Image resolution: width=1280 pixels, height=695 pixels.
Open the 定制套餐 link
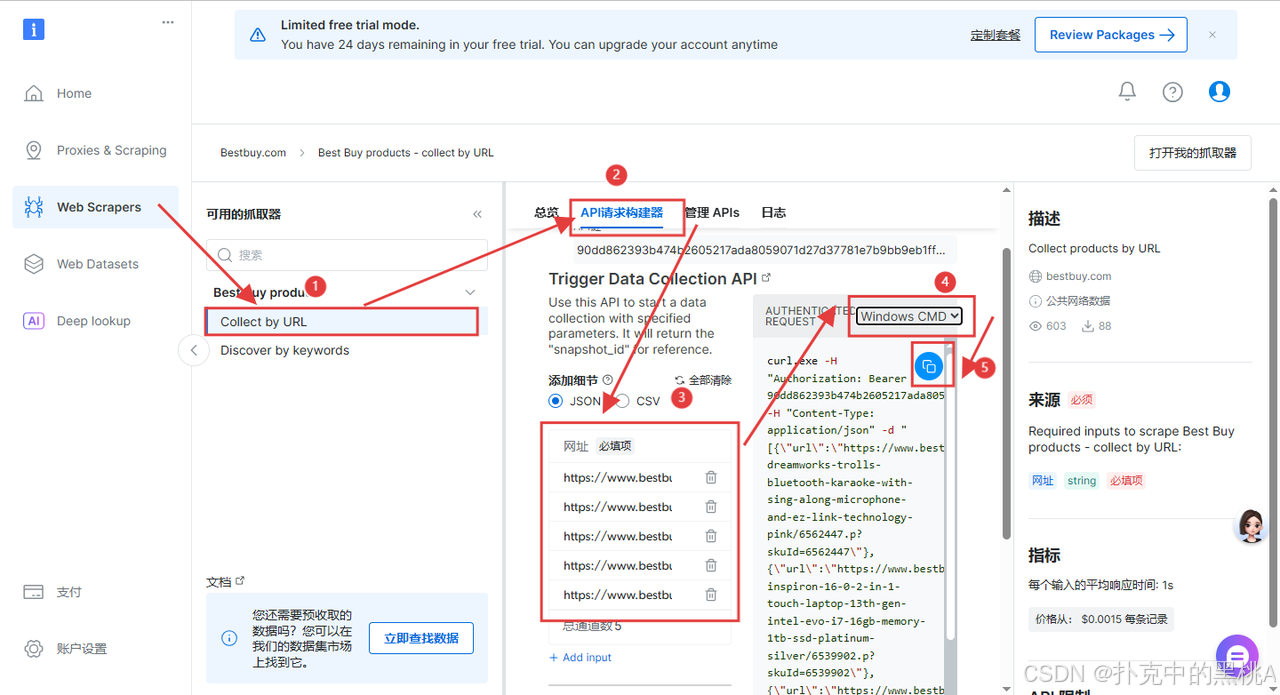995,35
